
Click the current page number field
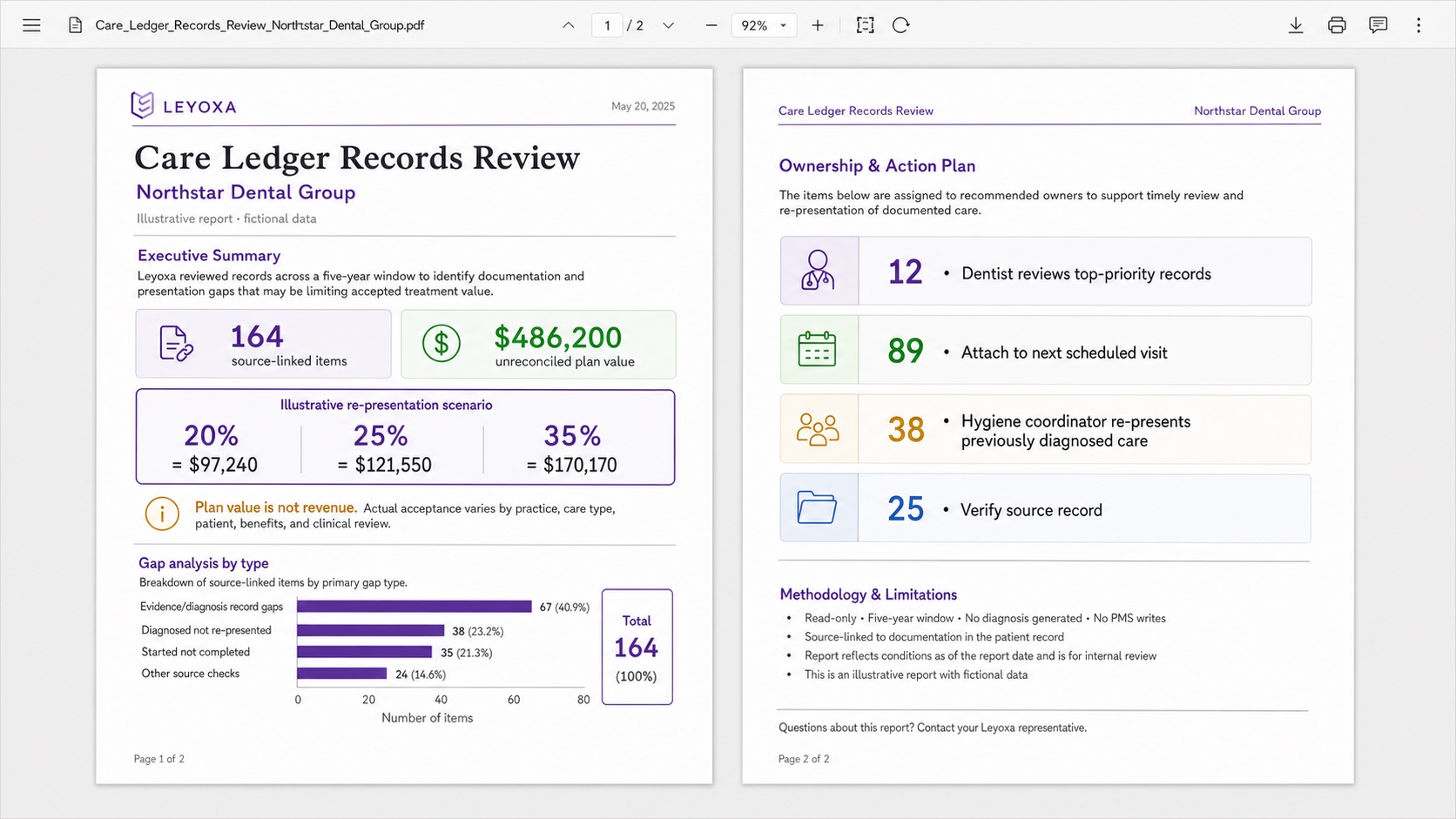[607, 25]
